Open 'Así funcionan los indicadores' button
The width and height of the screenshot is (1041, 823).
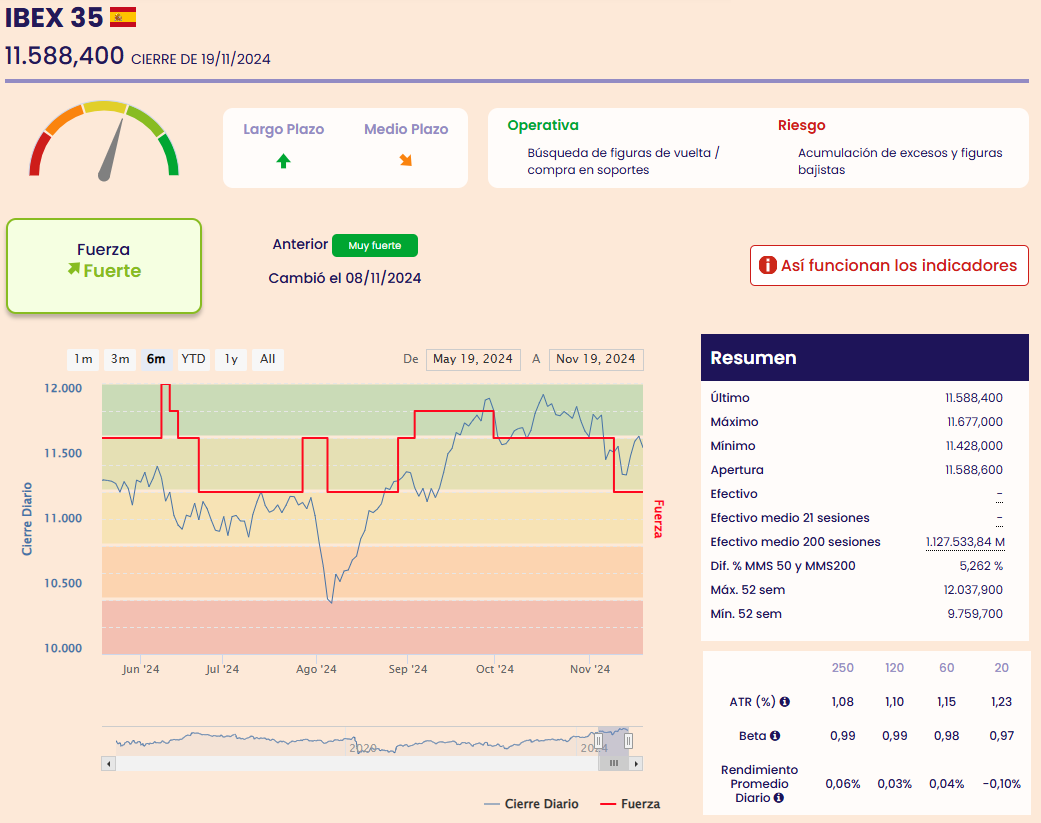coord(889,266)
